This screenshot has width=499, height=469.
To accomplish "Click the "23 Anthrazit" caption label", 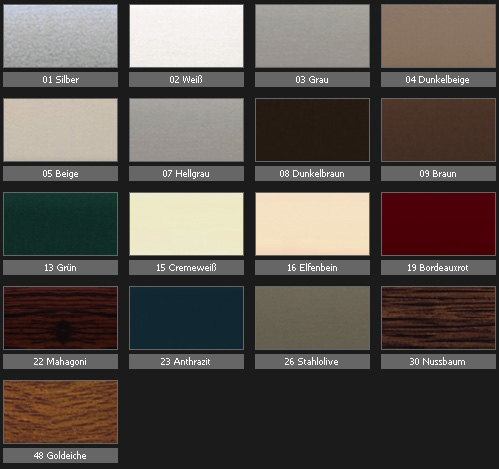I will pos(186,362).
